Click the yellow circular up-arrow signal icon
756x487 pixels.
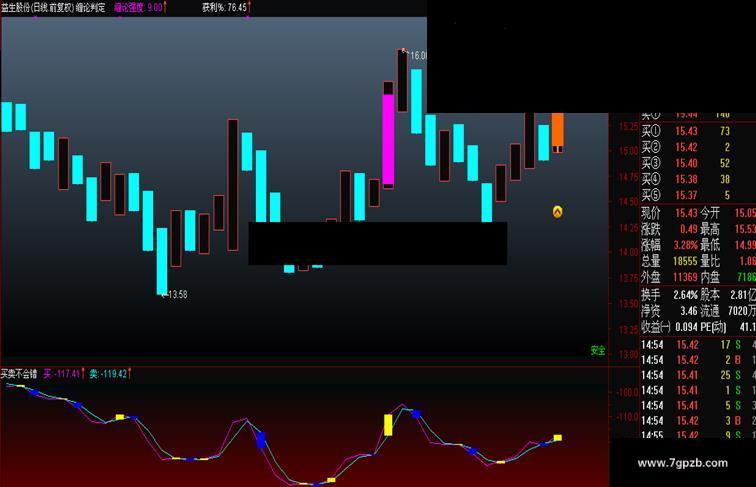(557, 212)
